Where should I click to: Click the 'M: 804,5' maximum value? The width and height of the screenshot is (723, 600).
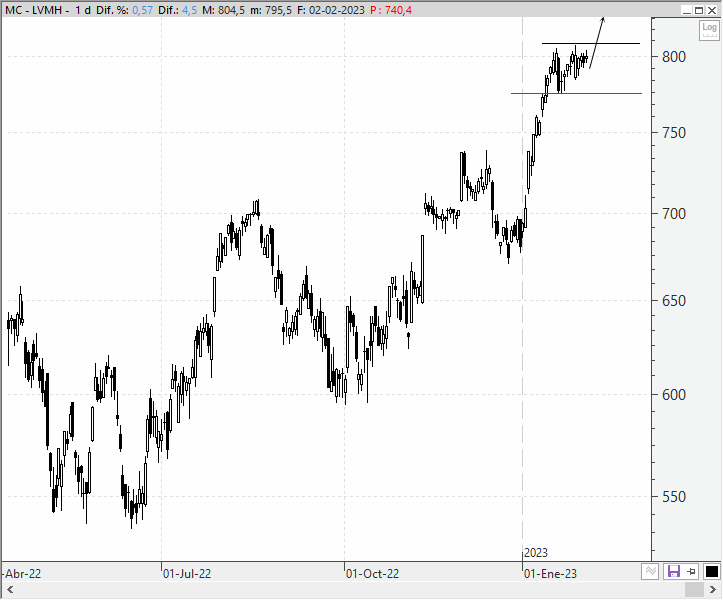(x=224, y=10)
